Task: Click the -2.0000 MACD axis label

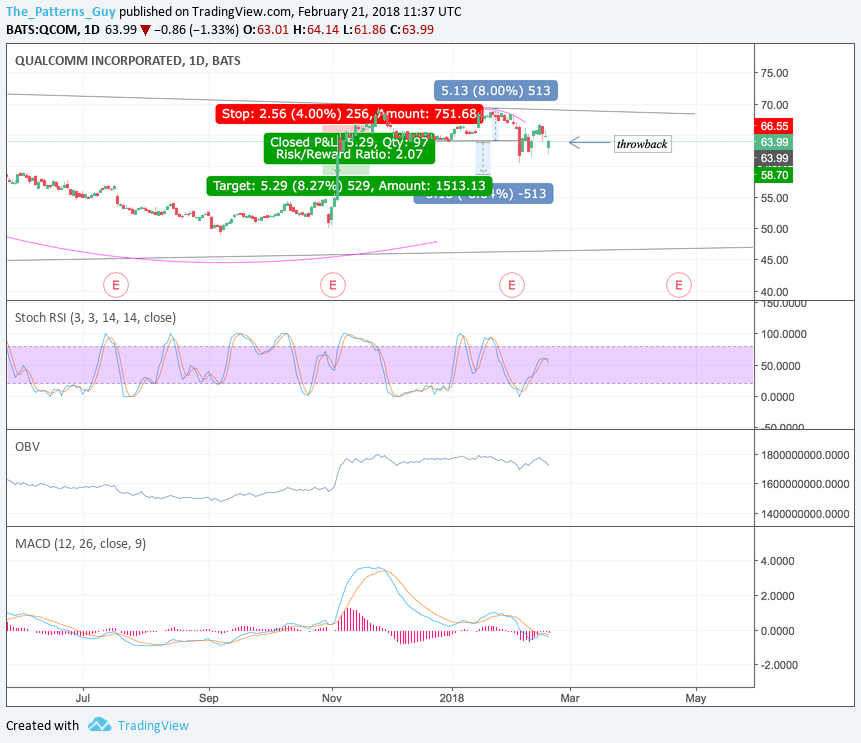Action: [x=778, y=665]
